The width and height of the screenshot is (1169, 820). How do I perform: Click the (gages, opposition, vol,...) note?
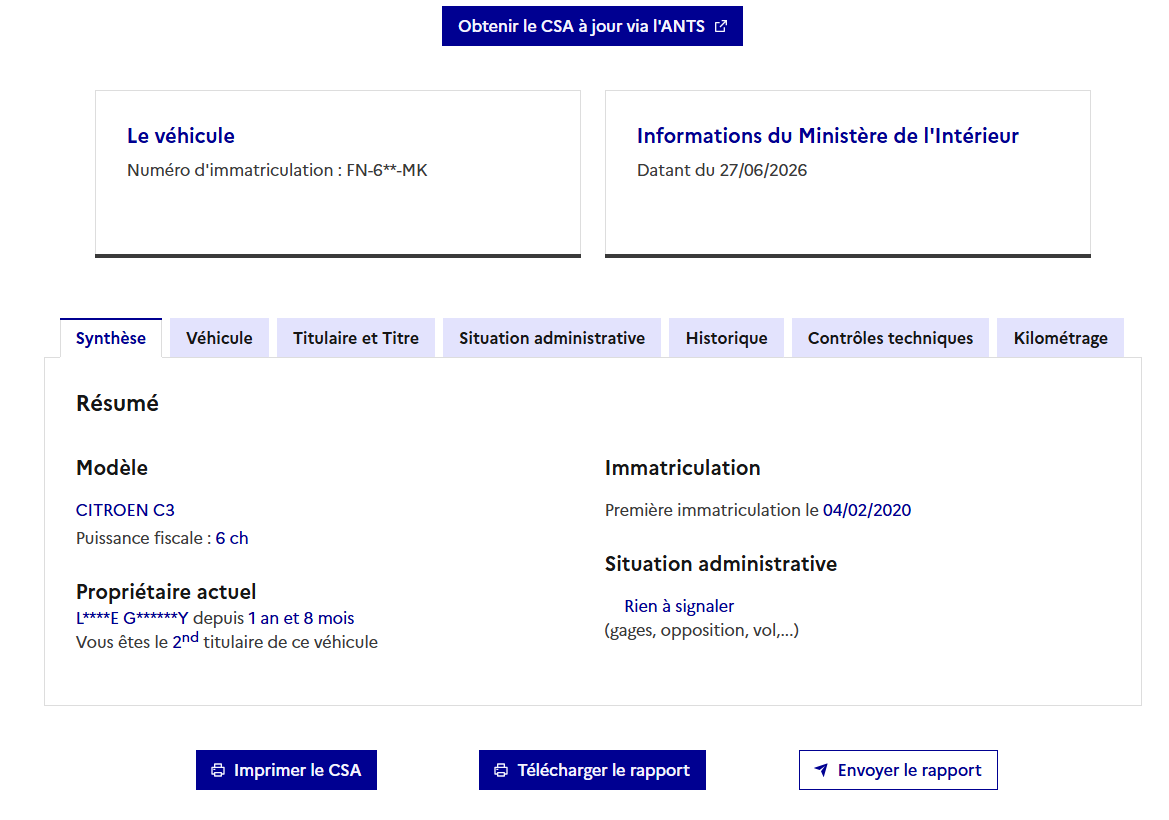coord(702,631)
